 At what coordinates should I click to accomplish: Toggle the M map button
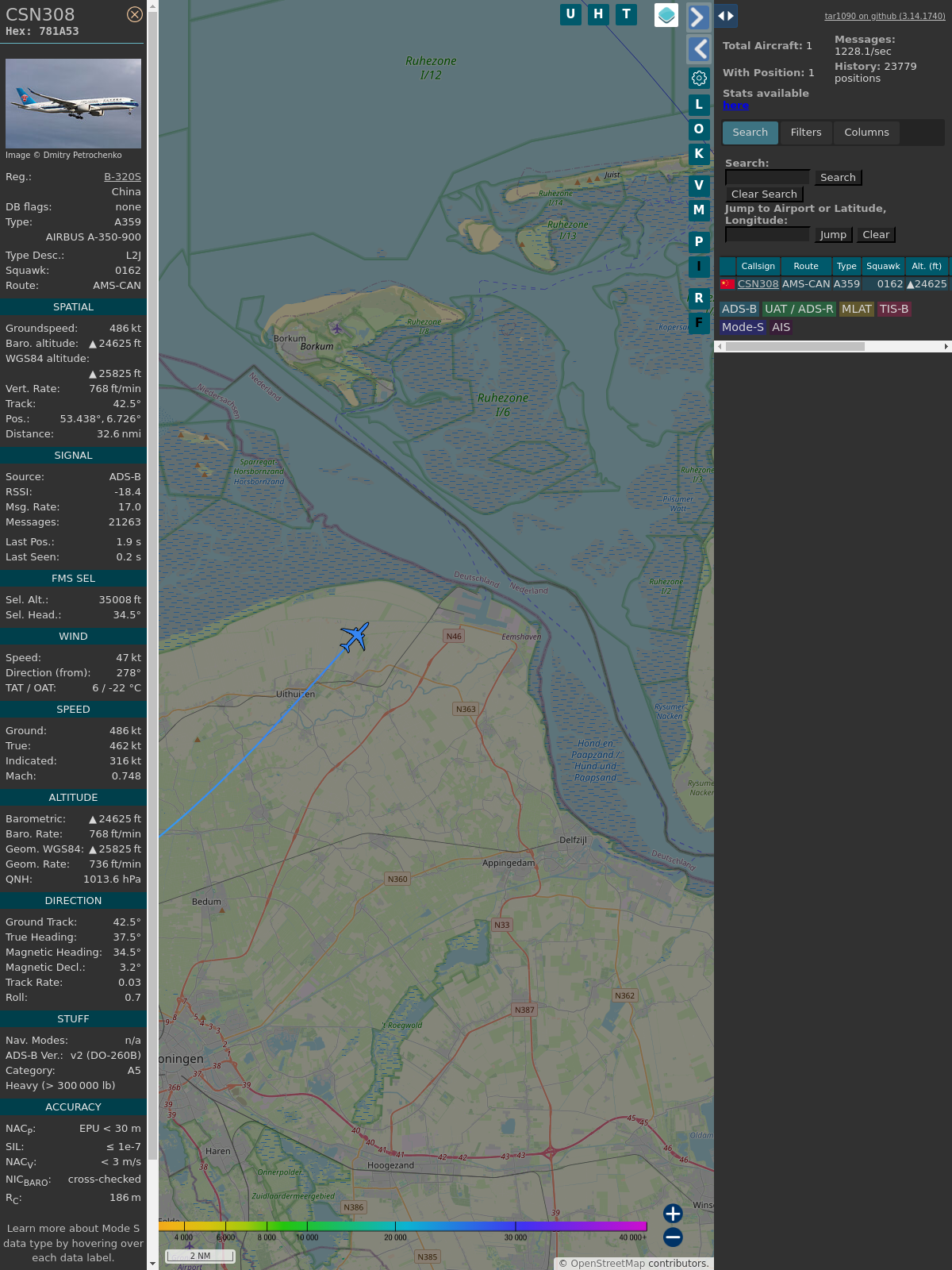699,210
